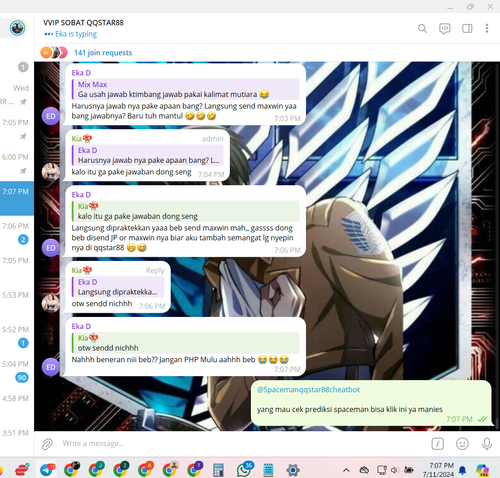The image size is (500, 478).
Task: Click the battery tray icon
Action: coord(409,470)
